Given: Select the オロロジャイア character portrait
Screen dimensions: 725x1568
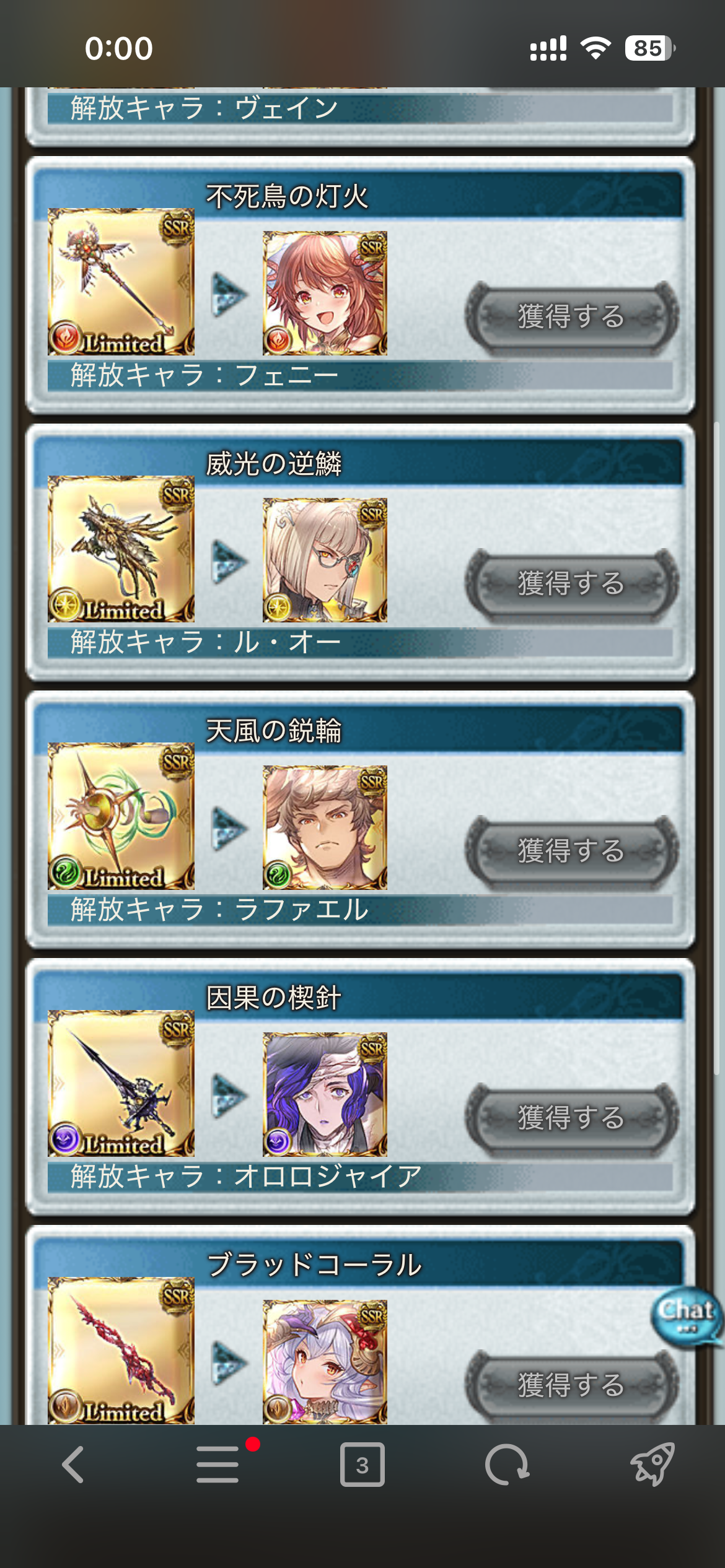Looking at the screenshot, I should click(x=325, y=1094).
